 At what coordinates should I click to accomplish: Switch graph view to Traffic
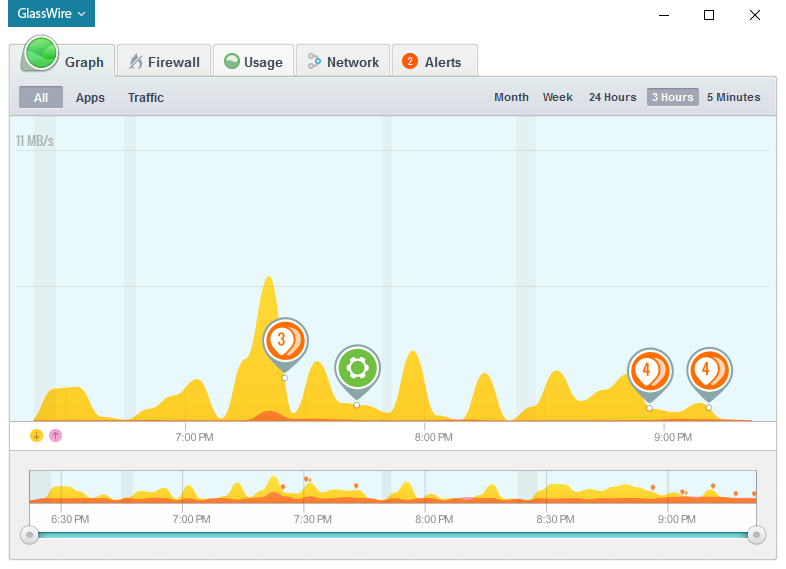pyautogui.click(x=146, y=98)
